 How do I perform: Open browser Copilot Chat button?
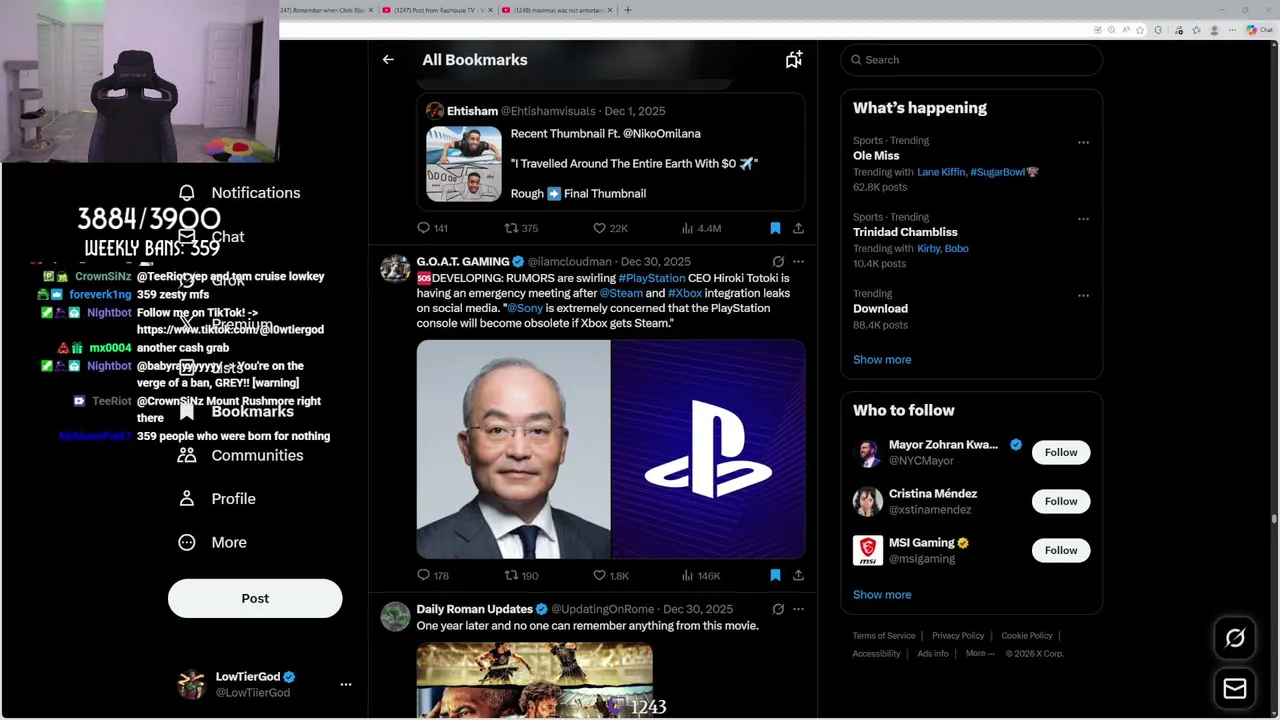(x=1259, y=30)
